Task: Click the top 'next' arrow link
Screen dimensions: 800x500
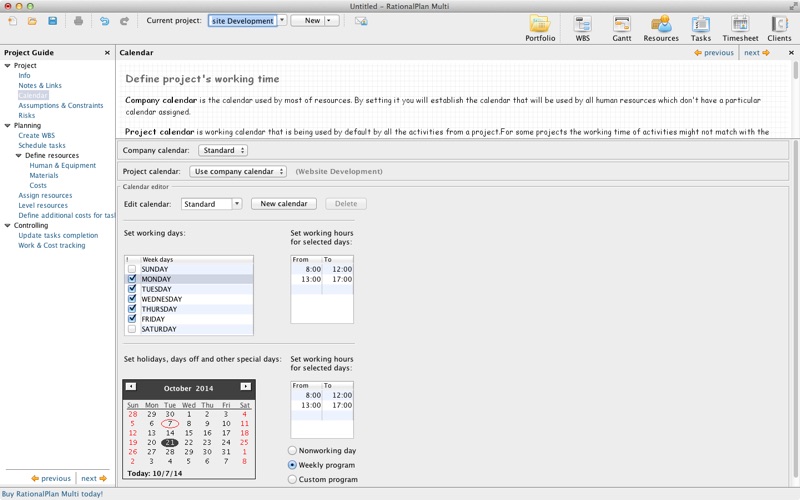Action: coord(757,53)
